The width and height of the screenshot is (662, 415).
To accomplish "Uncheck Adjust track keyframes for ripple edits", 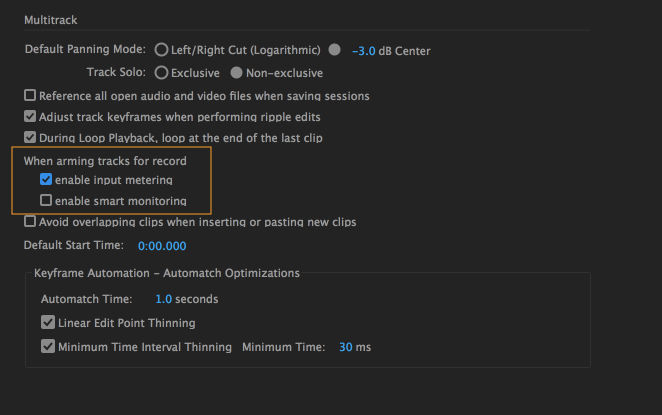I will point(30,117).
